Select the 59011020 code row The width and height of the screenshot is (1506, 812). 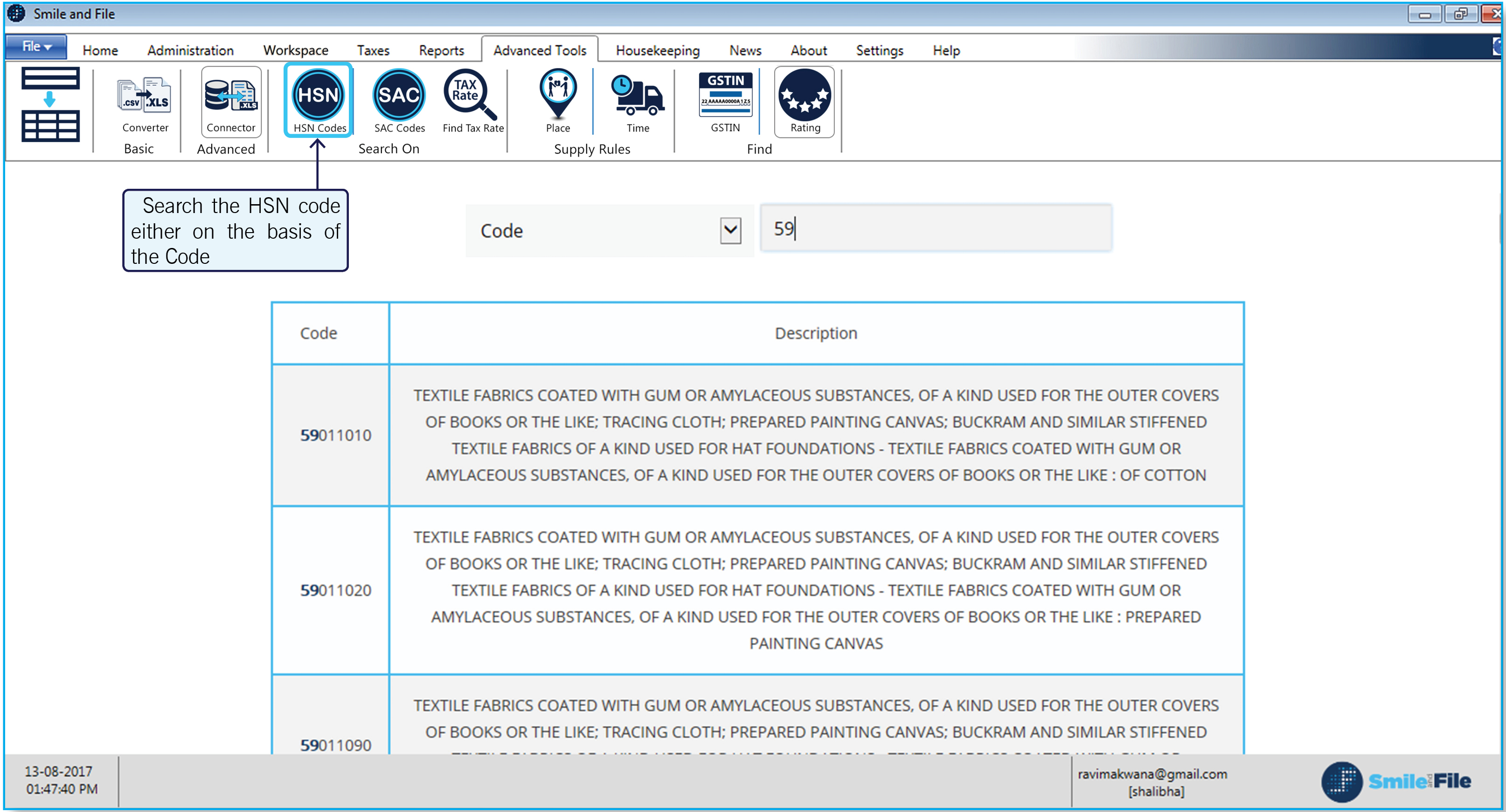tap(336, 590)
